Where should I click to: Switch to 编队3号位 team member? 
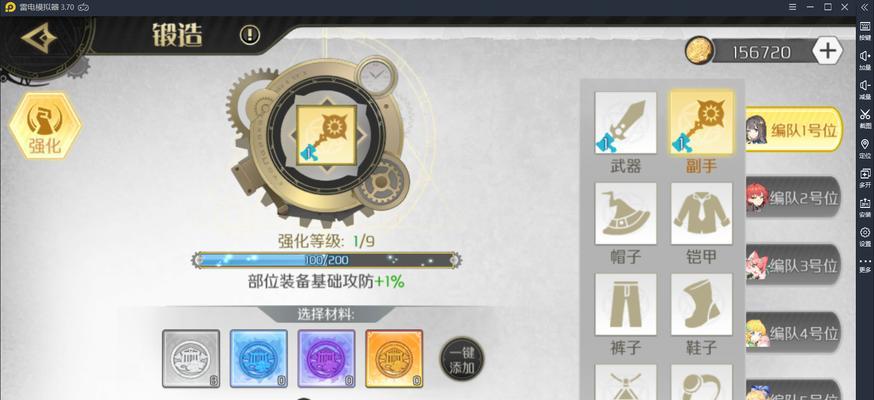[793, 265]
